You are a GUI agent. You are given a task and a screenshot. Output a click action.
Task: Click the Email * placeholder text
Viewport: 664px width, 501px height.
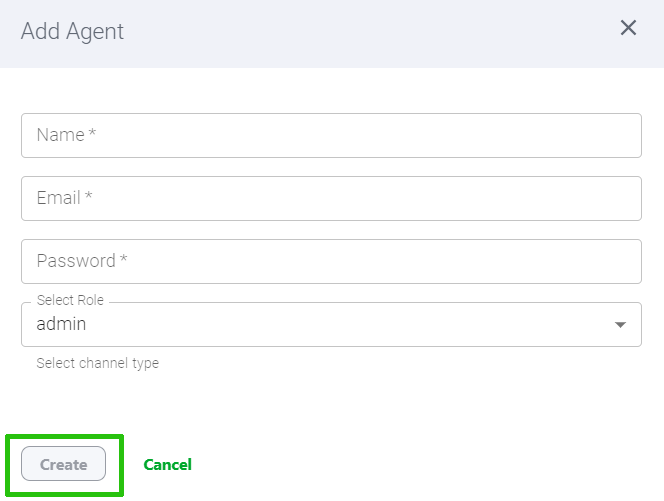point(65,198)
